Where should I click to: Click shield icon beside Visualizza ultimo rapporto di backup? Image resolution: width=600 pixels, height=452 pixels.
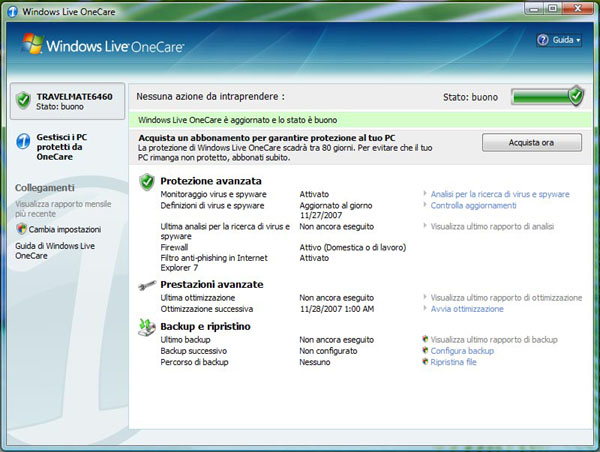click(425, 339)
